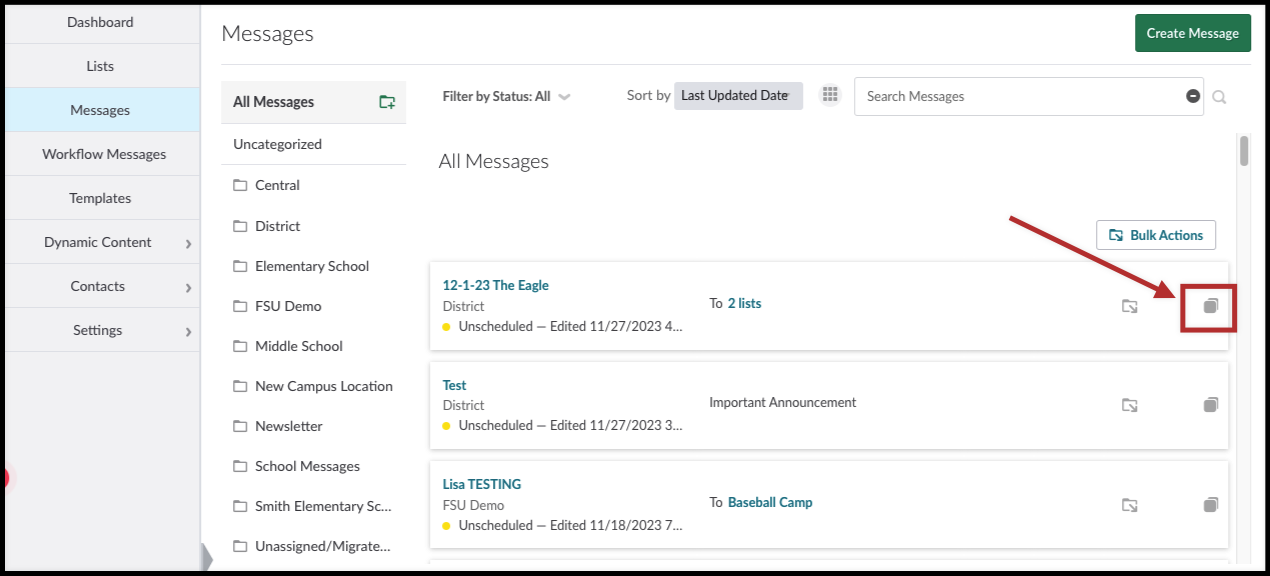Open the New Campus Location folder

click(324, 386)
